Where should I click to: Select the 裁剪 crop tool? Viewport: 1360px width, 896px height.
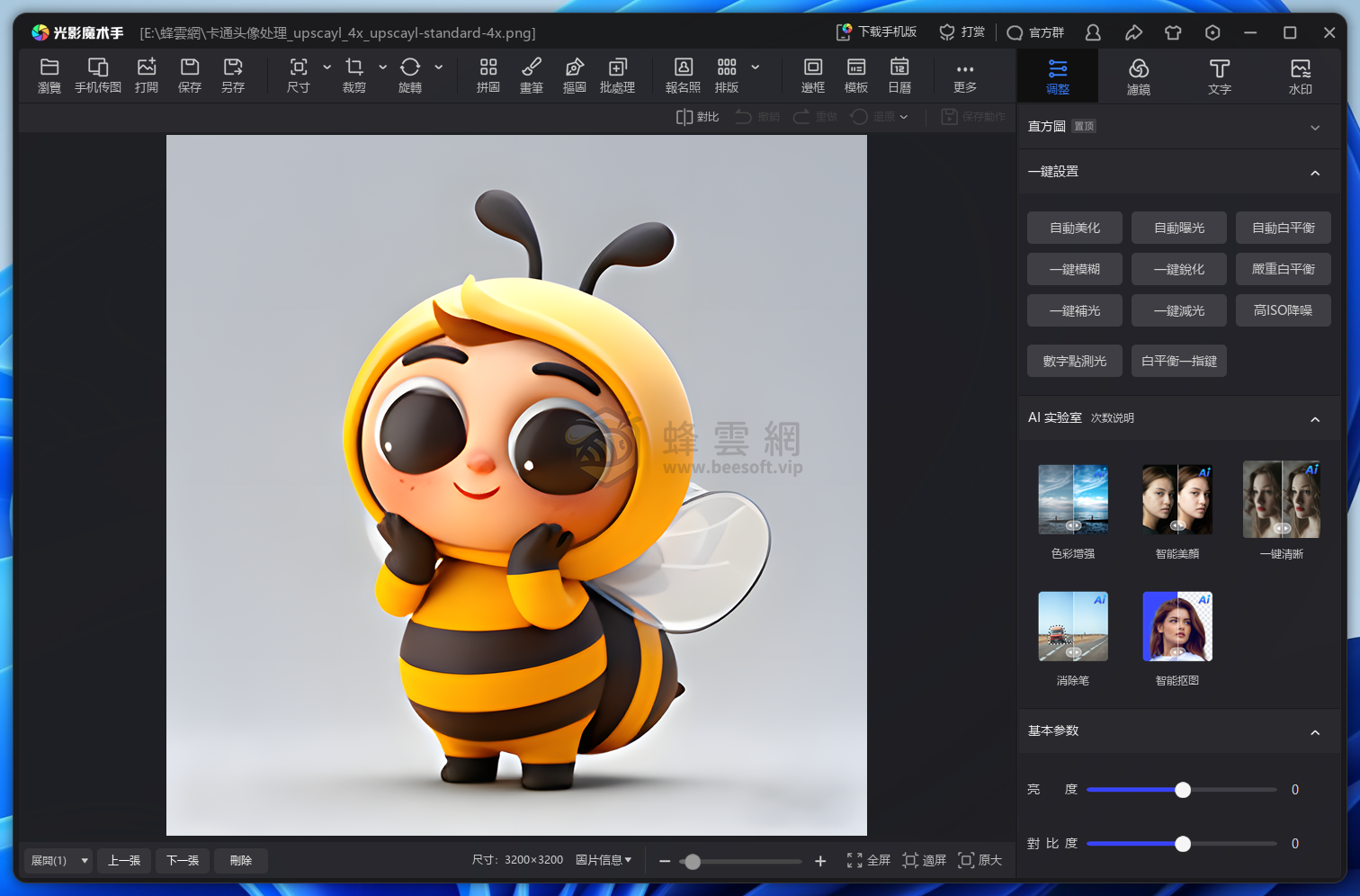(x=354, y=76)
